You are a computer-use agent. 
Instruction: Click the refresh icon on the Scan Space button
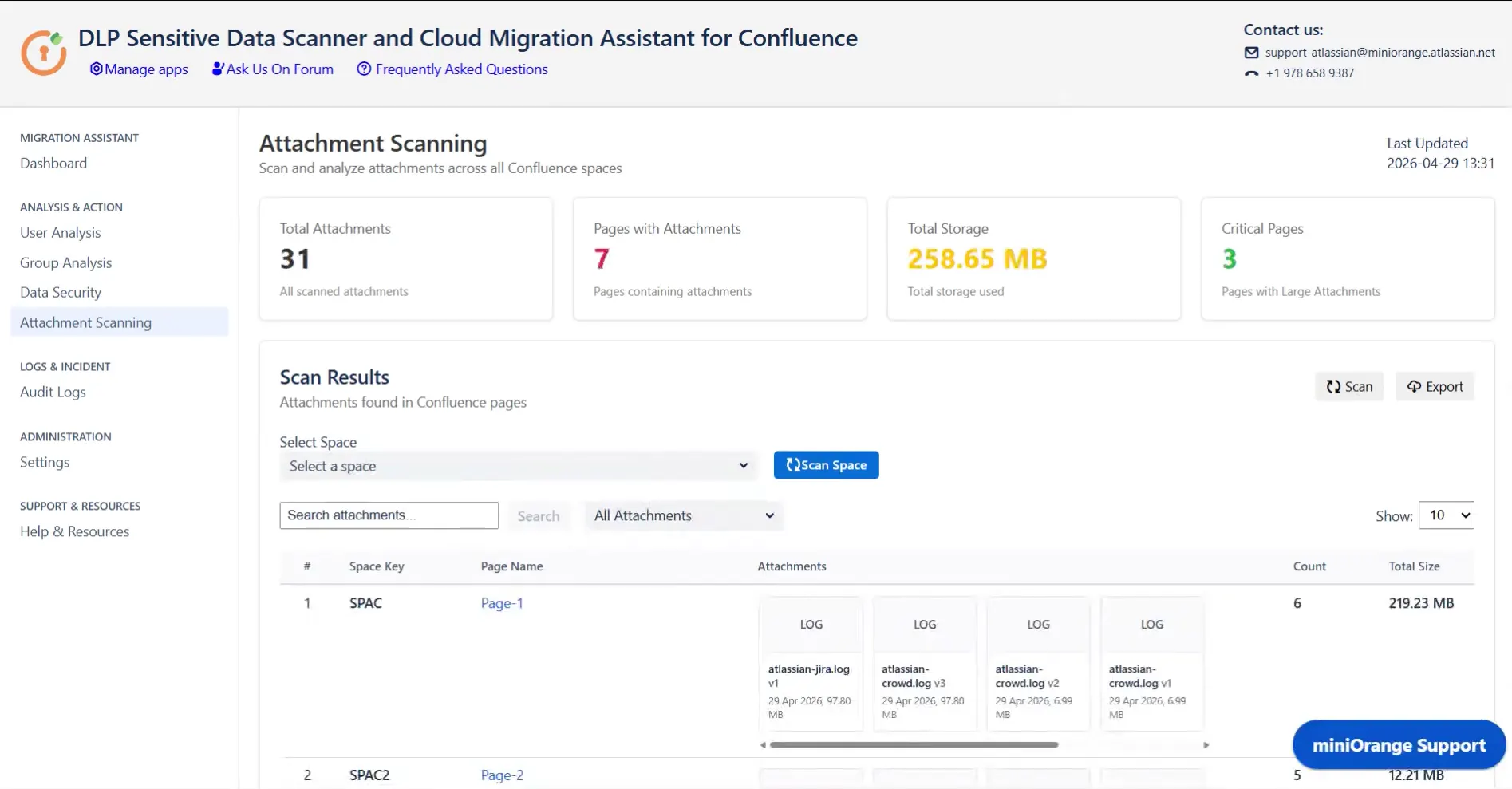[x=793, y=465]
